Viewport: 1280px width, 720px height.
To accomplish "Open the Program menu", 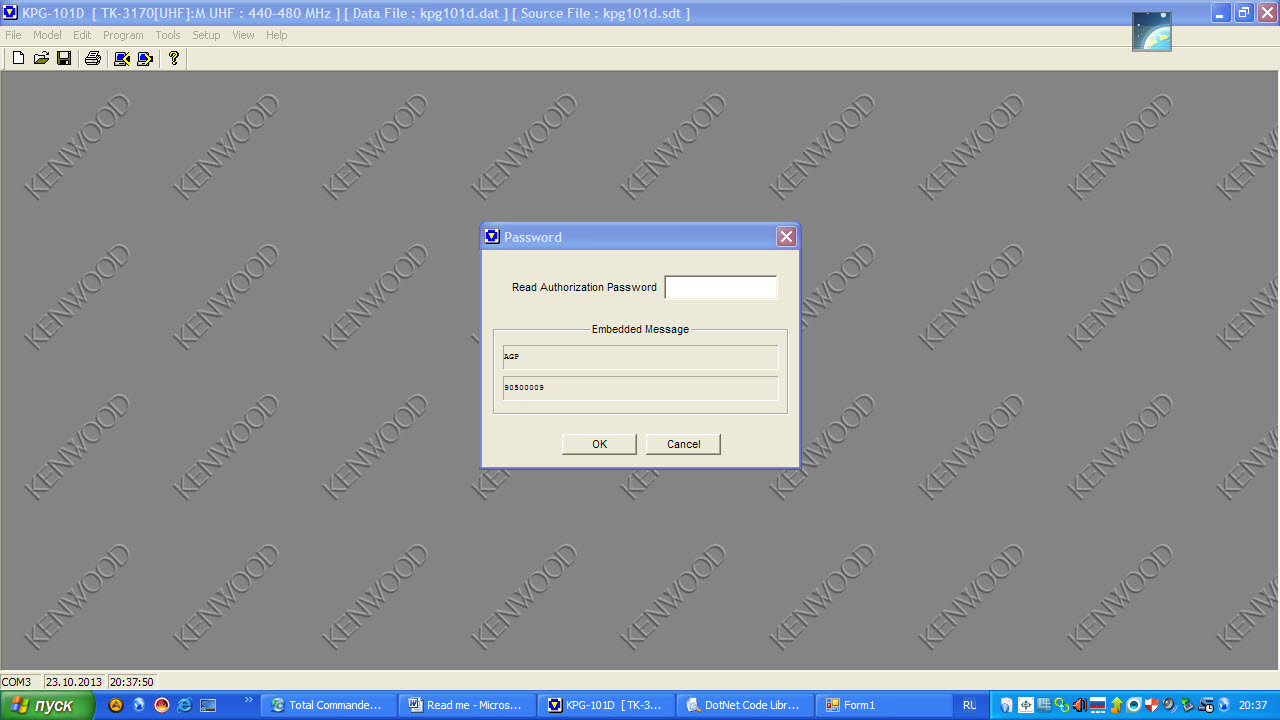I will click(123, 35).
